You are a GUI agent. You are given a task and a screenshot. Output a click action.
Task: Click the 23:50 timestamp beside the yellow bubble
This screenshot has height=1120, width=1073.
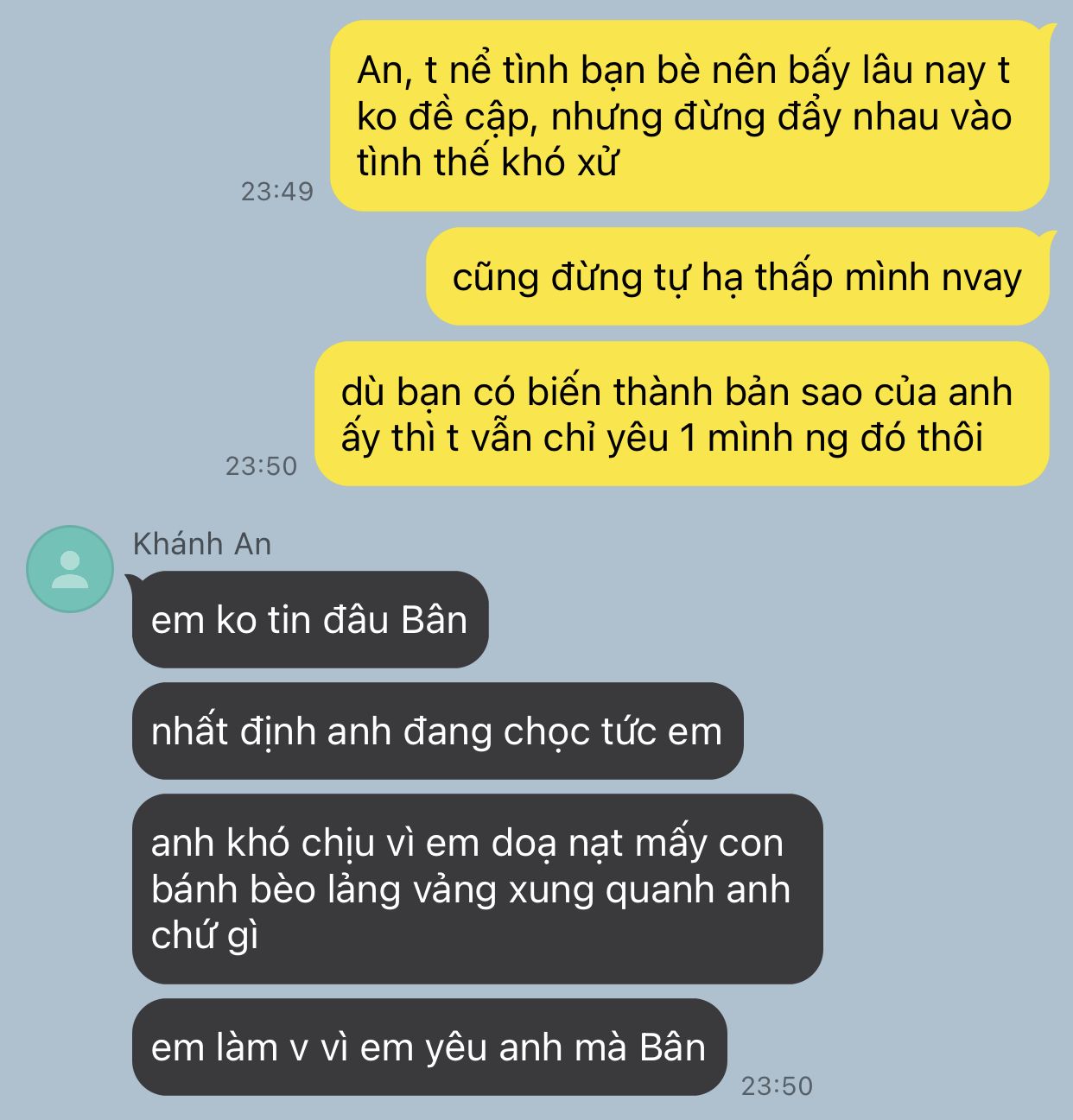tap(262, 465)
